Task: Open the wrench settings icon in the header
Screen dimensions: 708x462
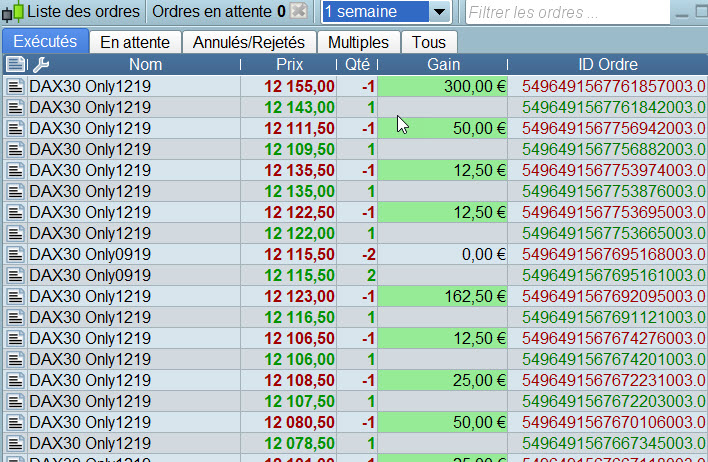Action: 41,64
